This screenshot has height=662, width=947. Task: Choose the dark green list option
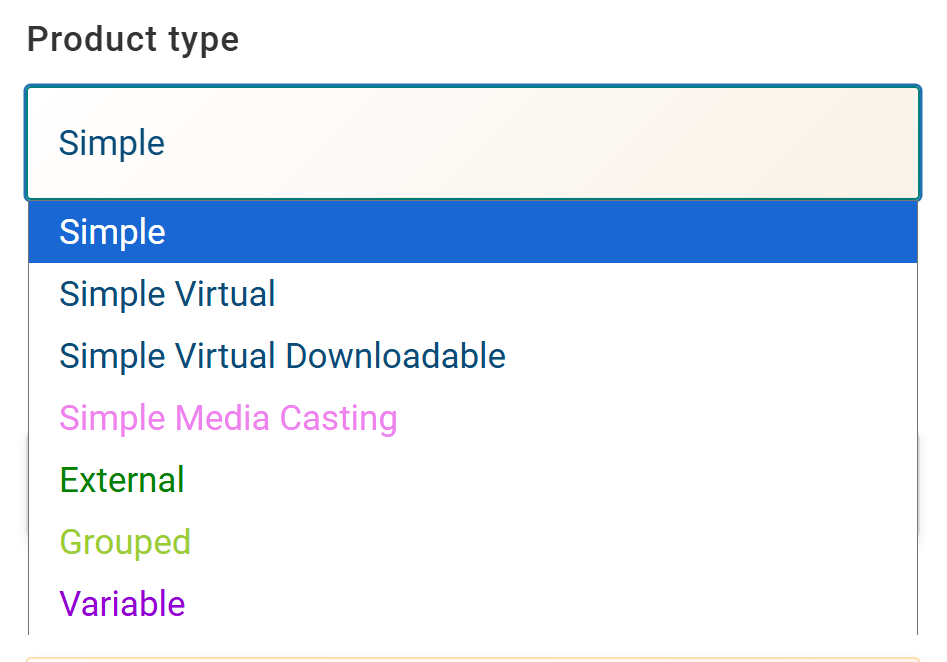pyautogui.click(x=122, y=480)
